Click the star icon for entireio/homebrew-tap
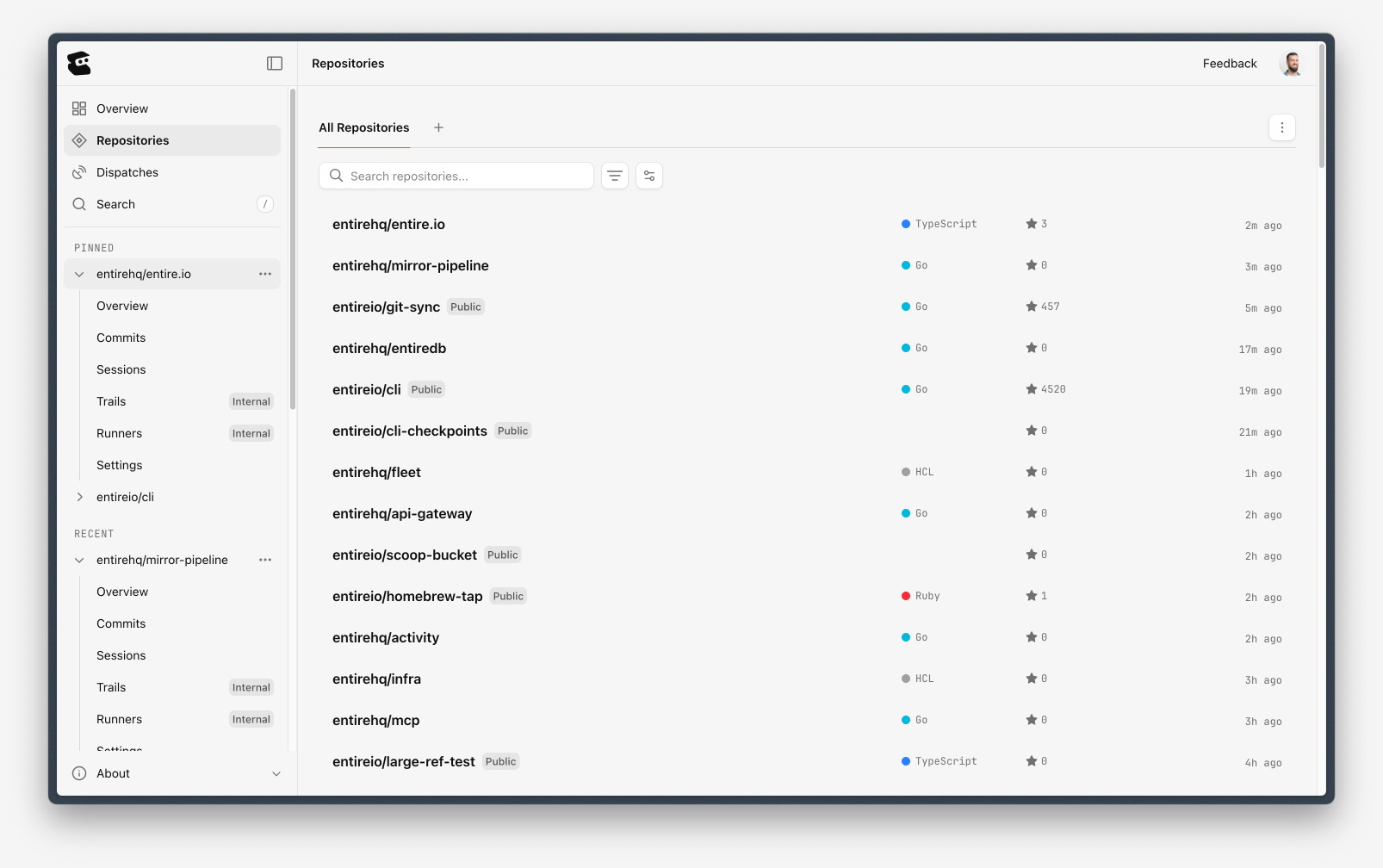1383x868 pixels. tap(1032, 596)
